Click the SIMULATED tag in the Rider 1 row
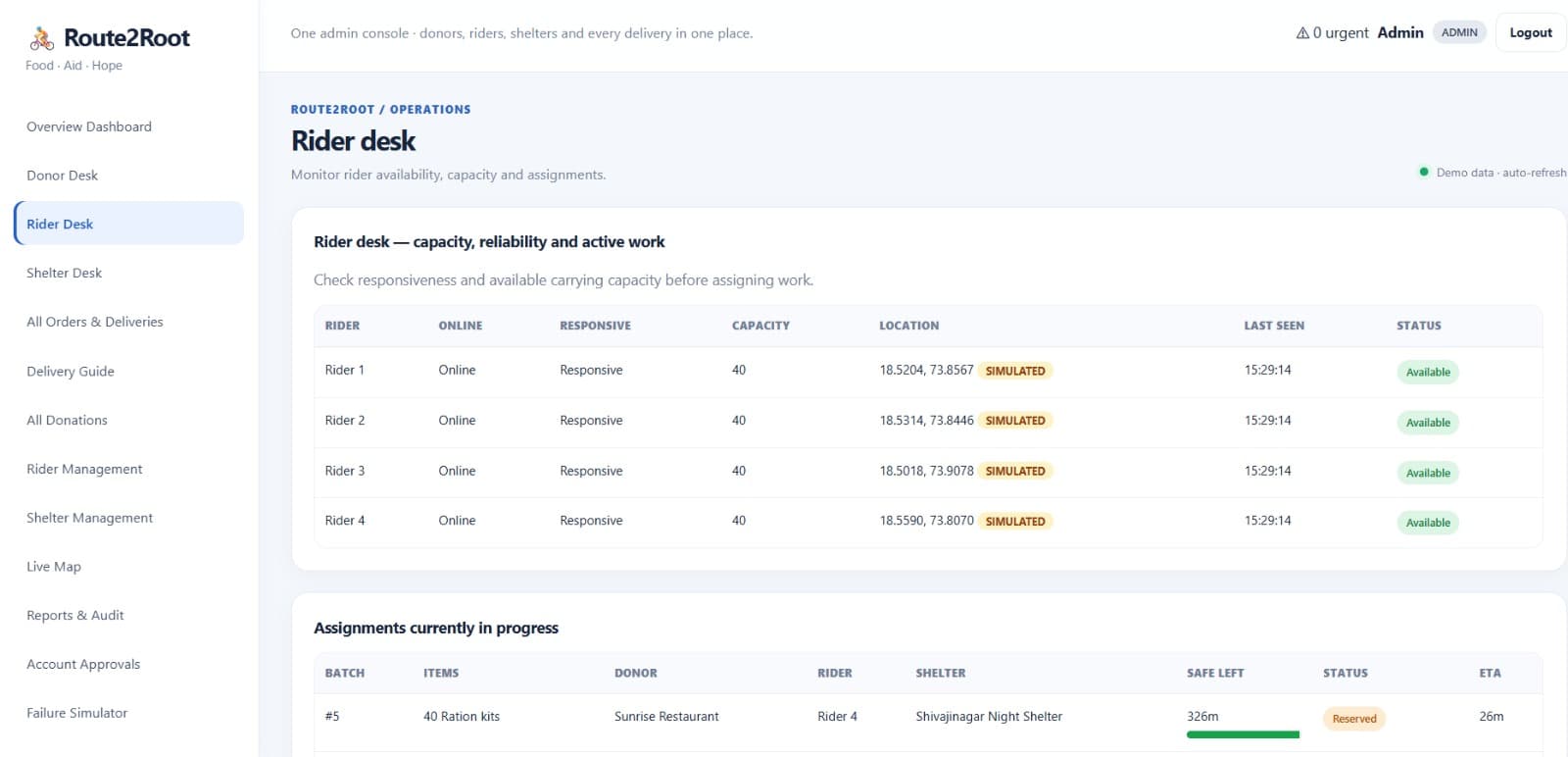The height and width of the screenshot is (757, 1568). (1015, 371)
